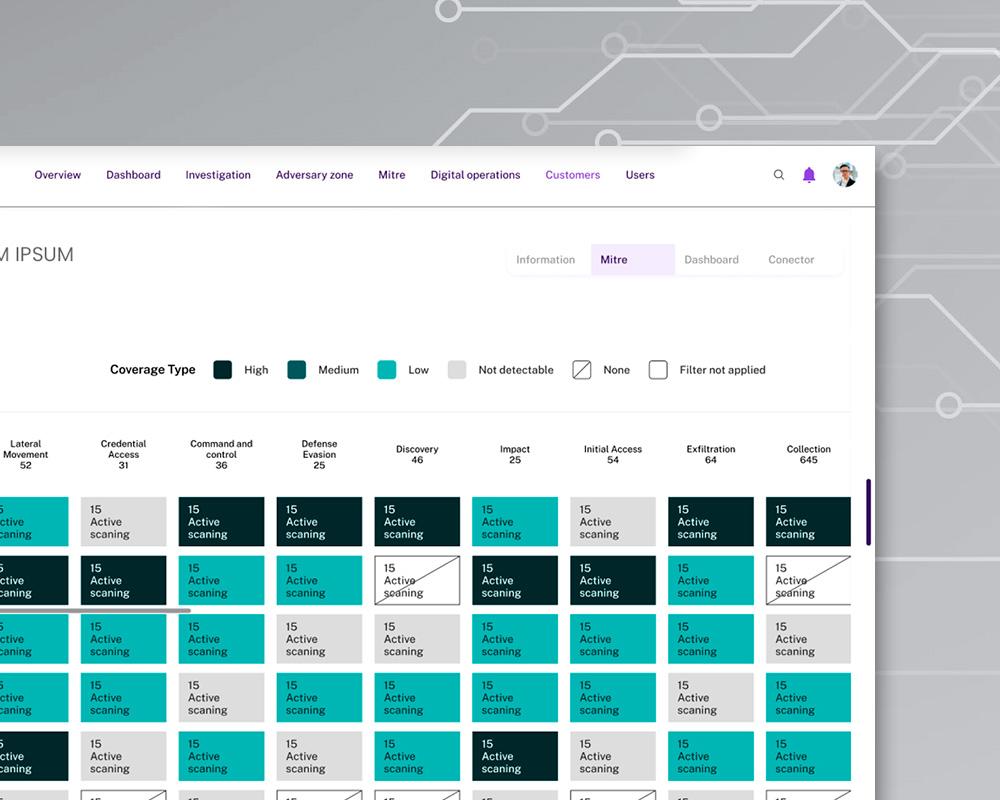1000x800 pixels.
Task: Open the Digital operations page
Action: pos(475,175)
